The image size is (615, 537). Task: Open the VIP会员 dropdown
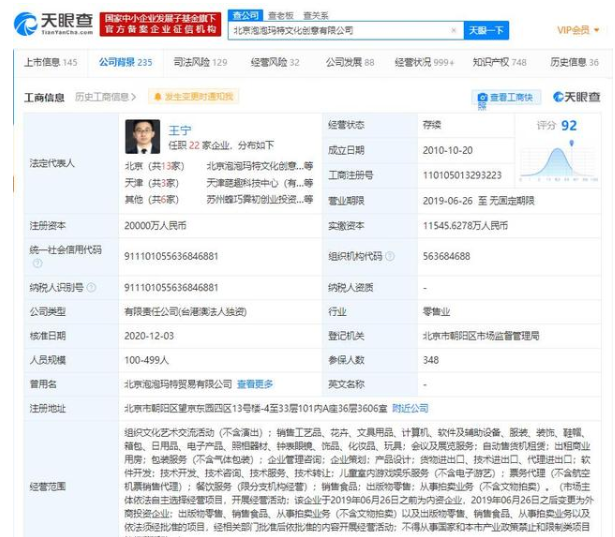click(578, 30)
